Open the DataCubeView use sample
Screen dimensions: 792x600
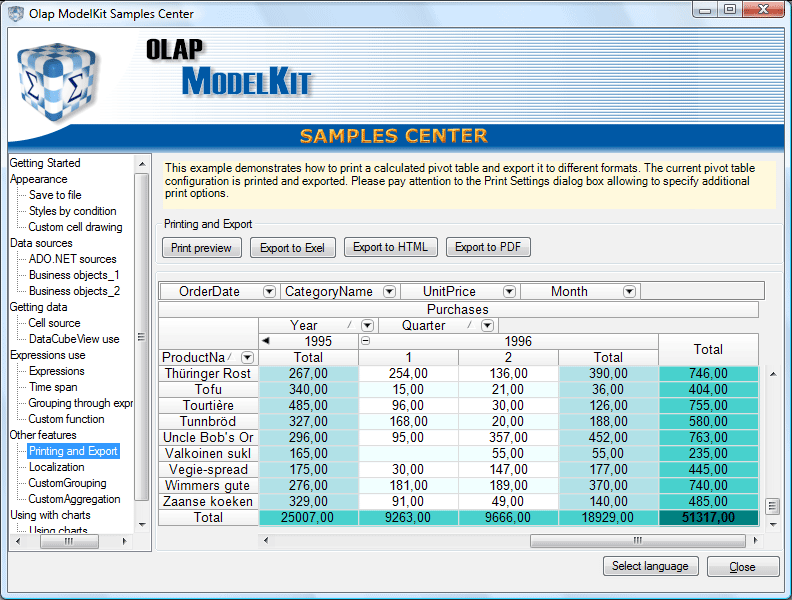click(x=74, y=339)
